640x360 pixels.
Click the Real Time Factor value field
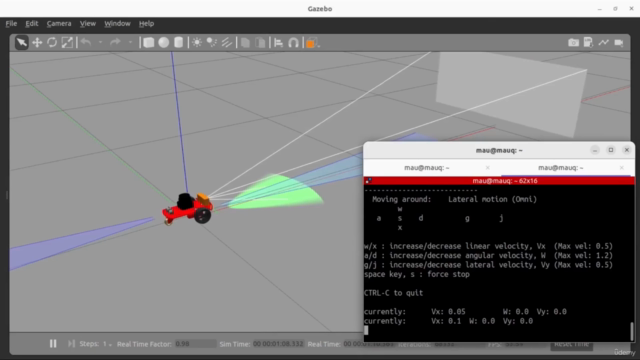click(195, 344)
